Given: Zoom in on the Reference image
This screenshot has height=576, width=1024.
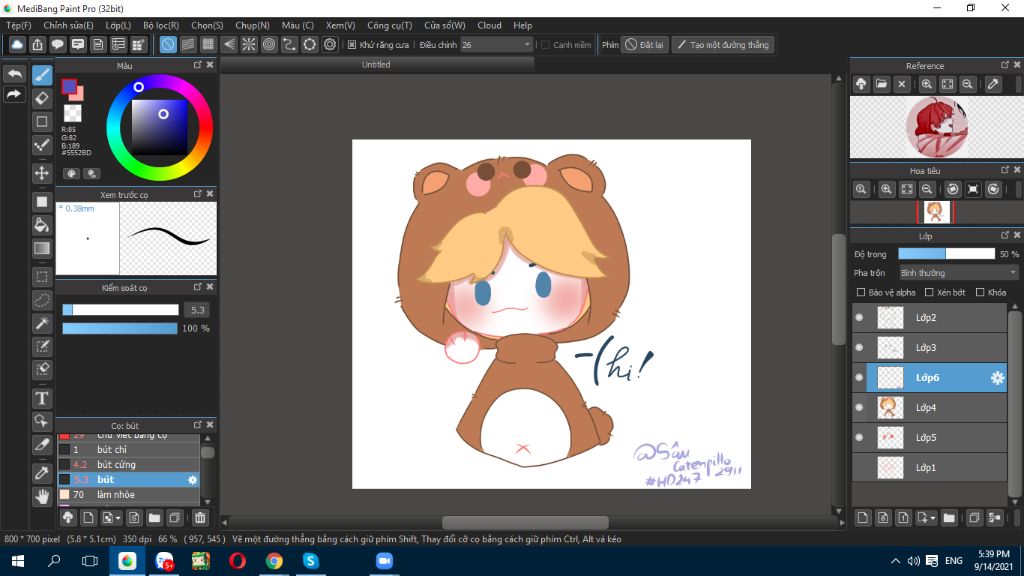Looking at the screenshot, I should 927,84.
